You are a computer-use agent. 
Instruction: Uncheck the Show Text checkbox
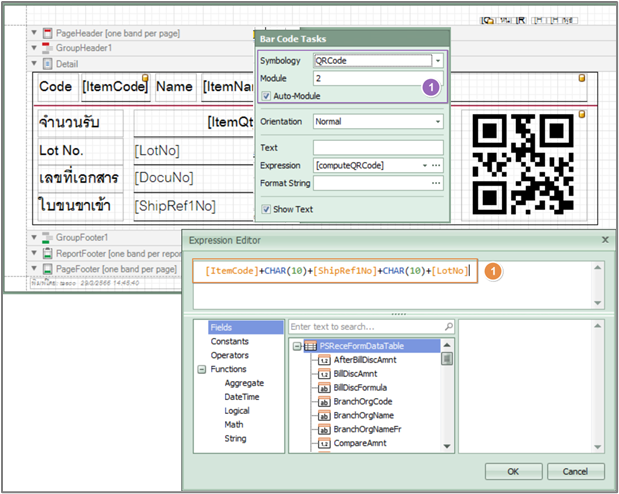[266, 209]
